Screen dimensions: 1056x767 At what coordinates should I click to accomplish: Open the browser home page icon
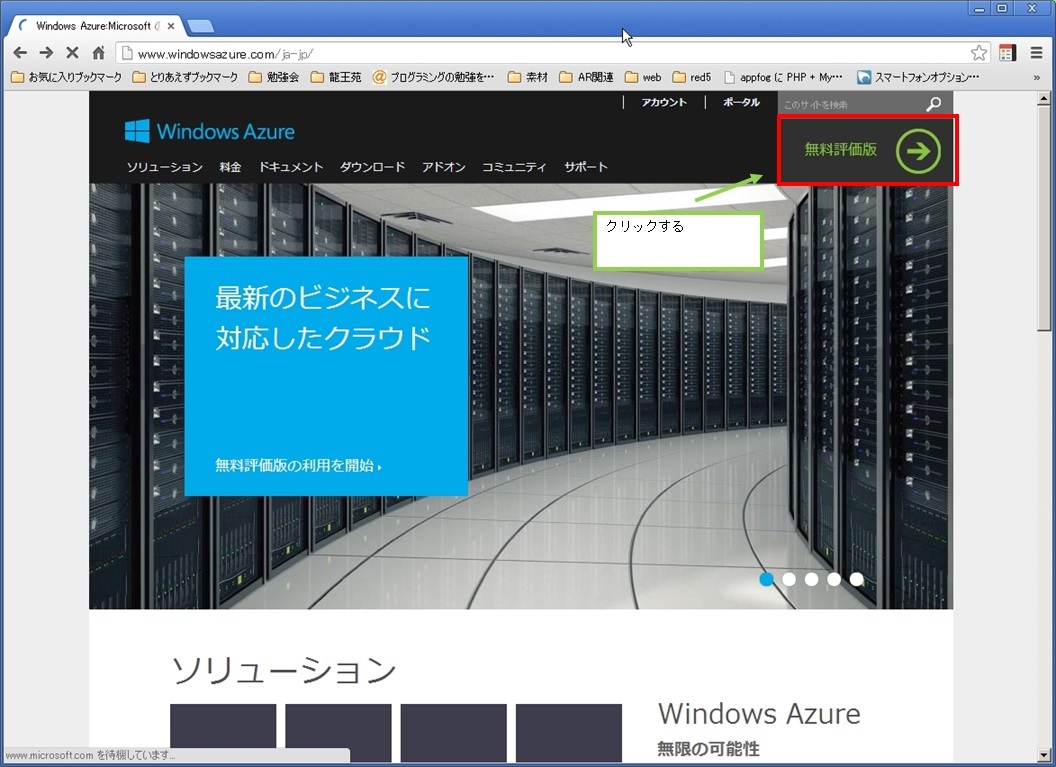click(98, 53)
